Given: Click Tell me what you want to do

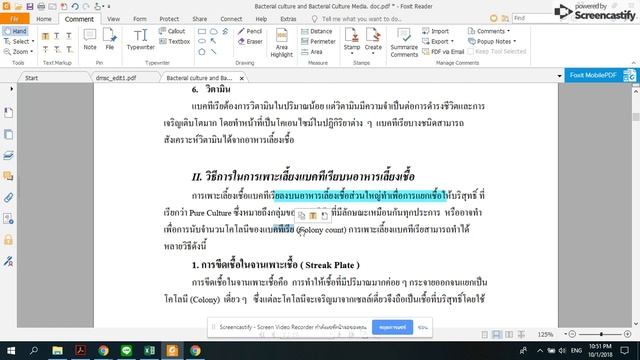Looking at the screenshot, I should pos(362,19).
